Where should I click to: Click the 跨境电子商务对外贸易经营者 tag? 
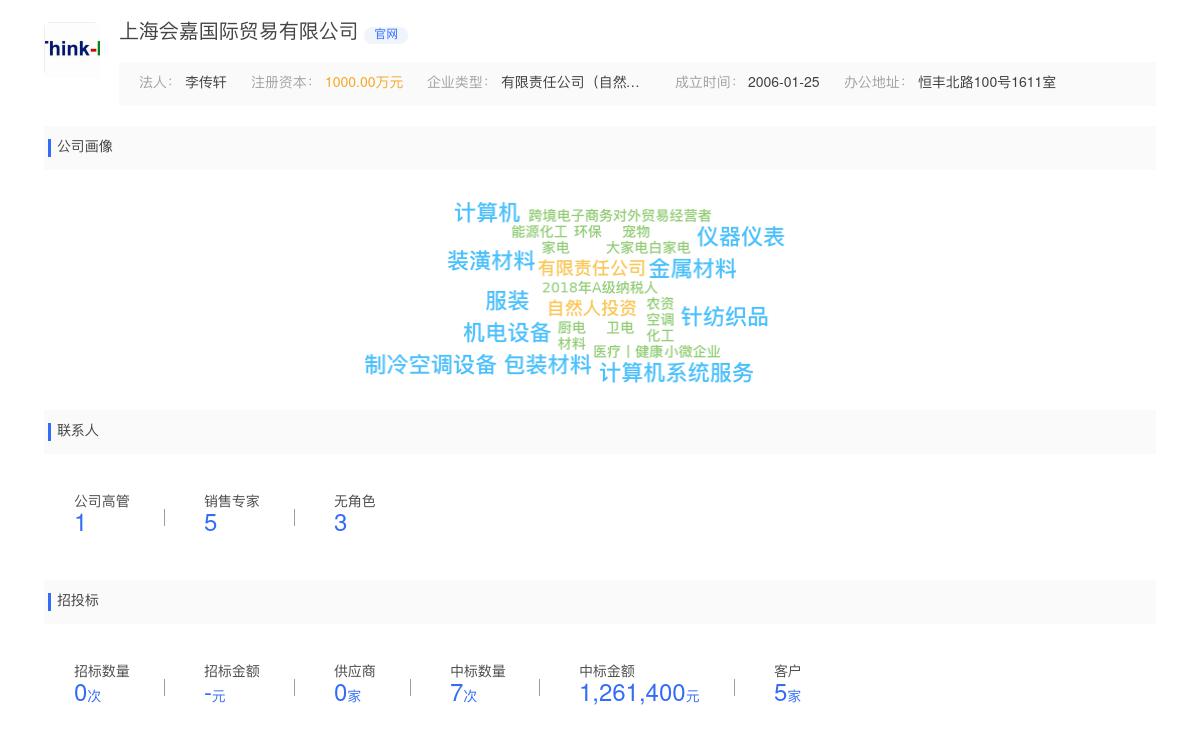620,216
